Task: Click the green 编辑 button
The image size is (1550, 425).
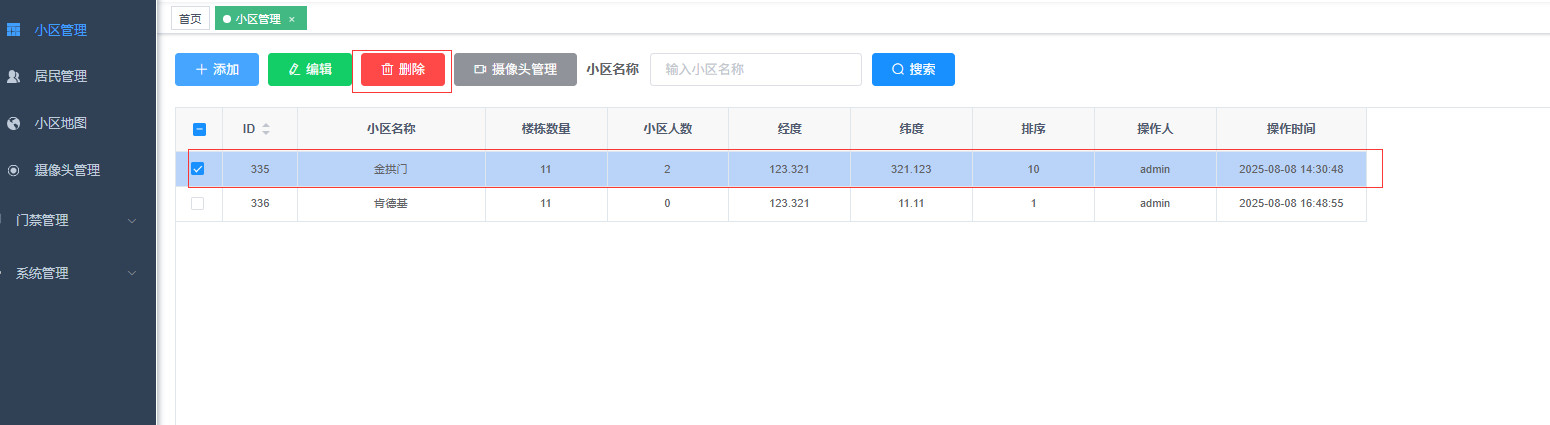Action: (x=310, y=69)
